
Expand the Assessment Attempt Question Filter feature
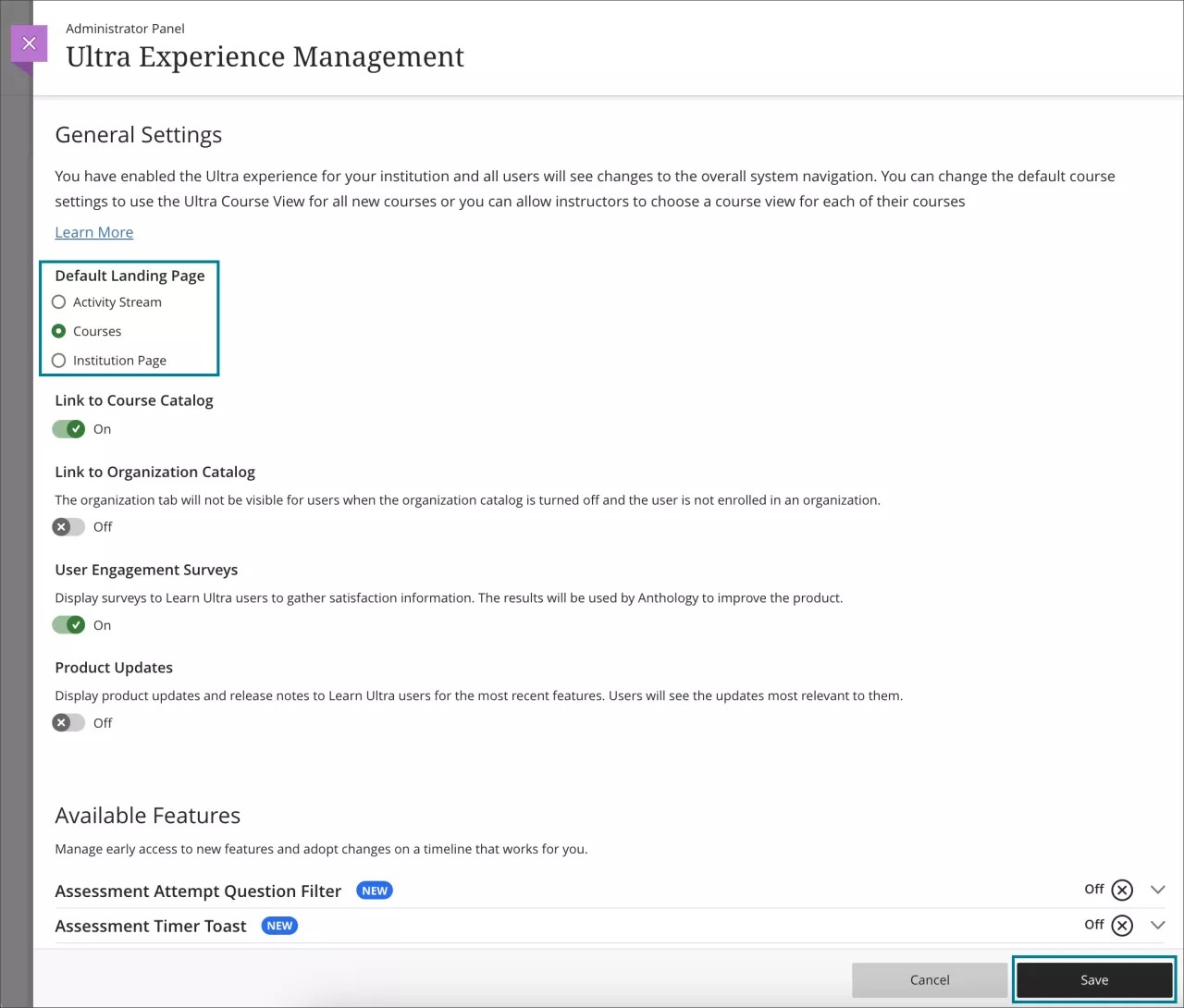[x=1158, y=889]
